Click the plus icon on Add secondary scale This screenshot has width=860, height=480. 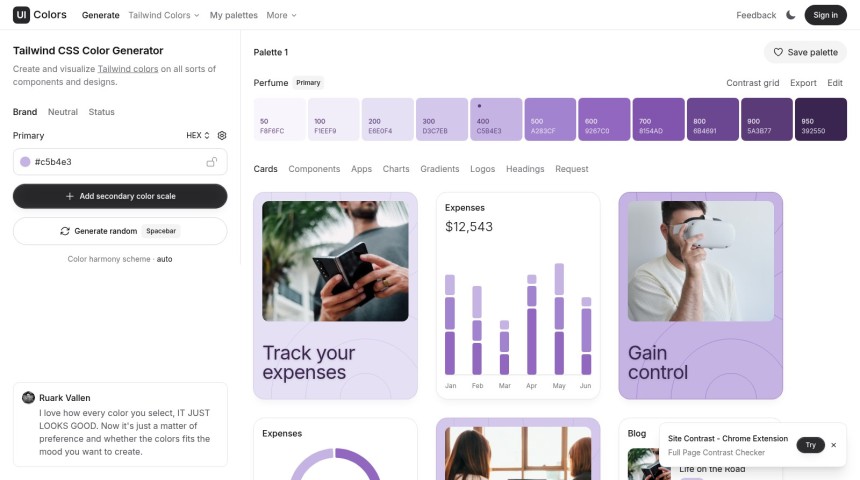[70, 196]
